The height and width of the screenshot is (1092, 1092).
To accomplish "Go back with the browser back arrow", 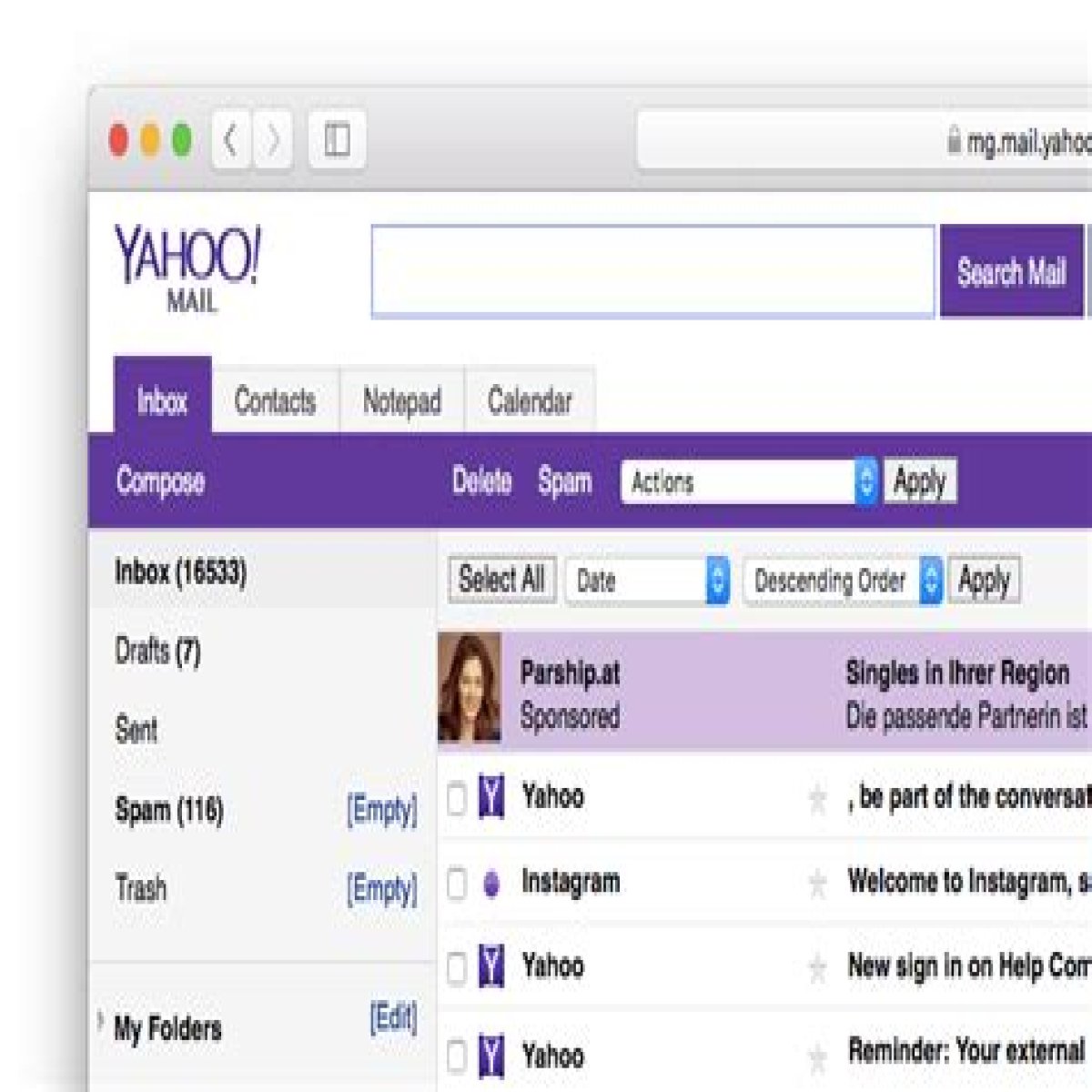I will point(231,140).
